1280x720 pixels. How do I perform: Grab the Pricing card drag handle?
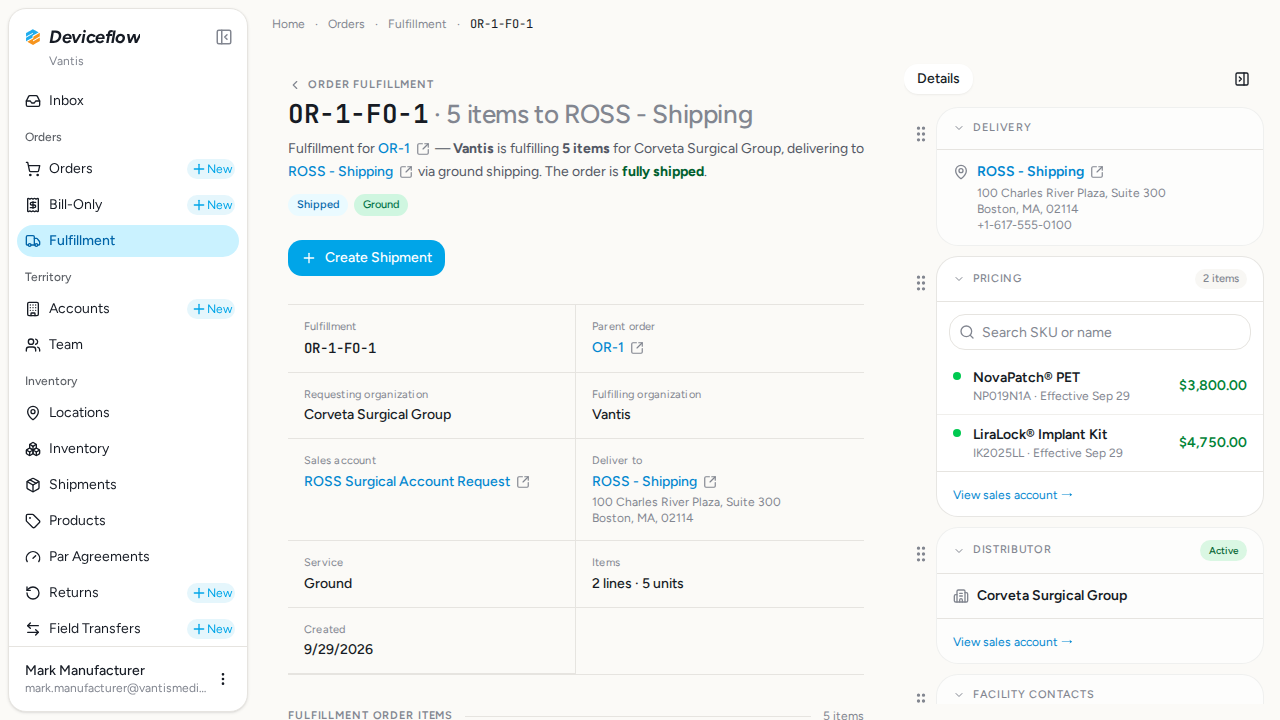pos(921,283)
